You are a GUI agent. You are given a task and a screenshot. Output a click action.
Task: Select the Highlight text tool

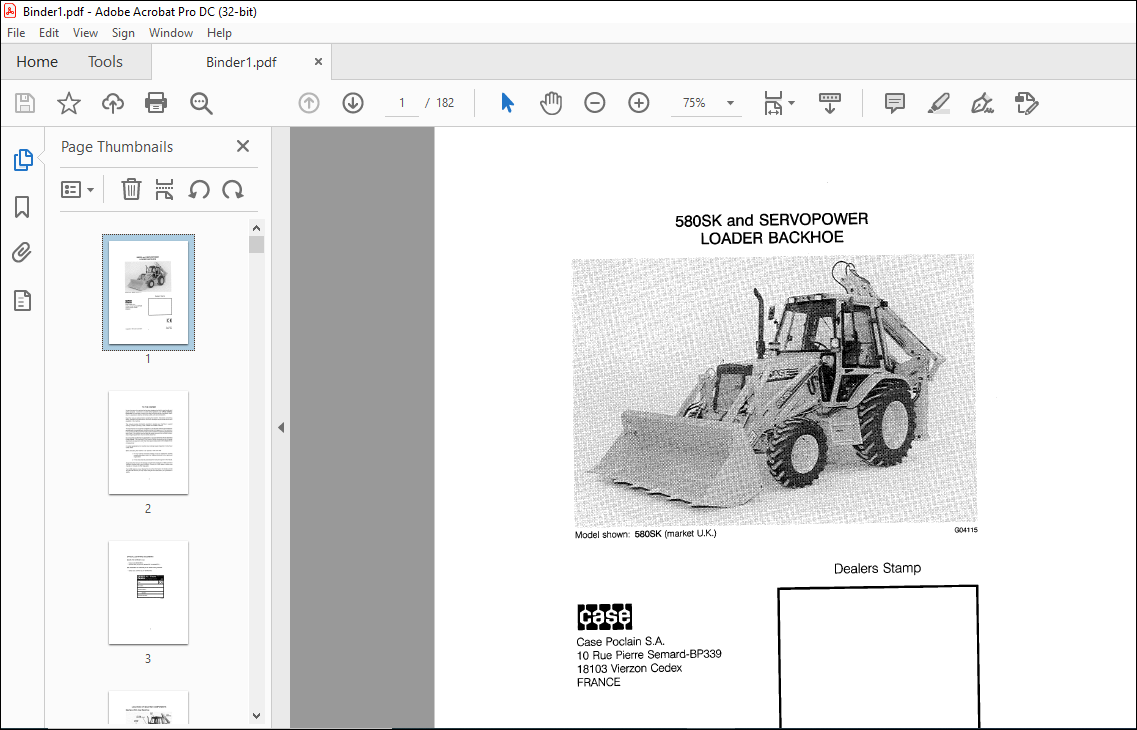[939, 103]
